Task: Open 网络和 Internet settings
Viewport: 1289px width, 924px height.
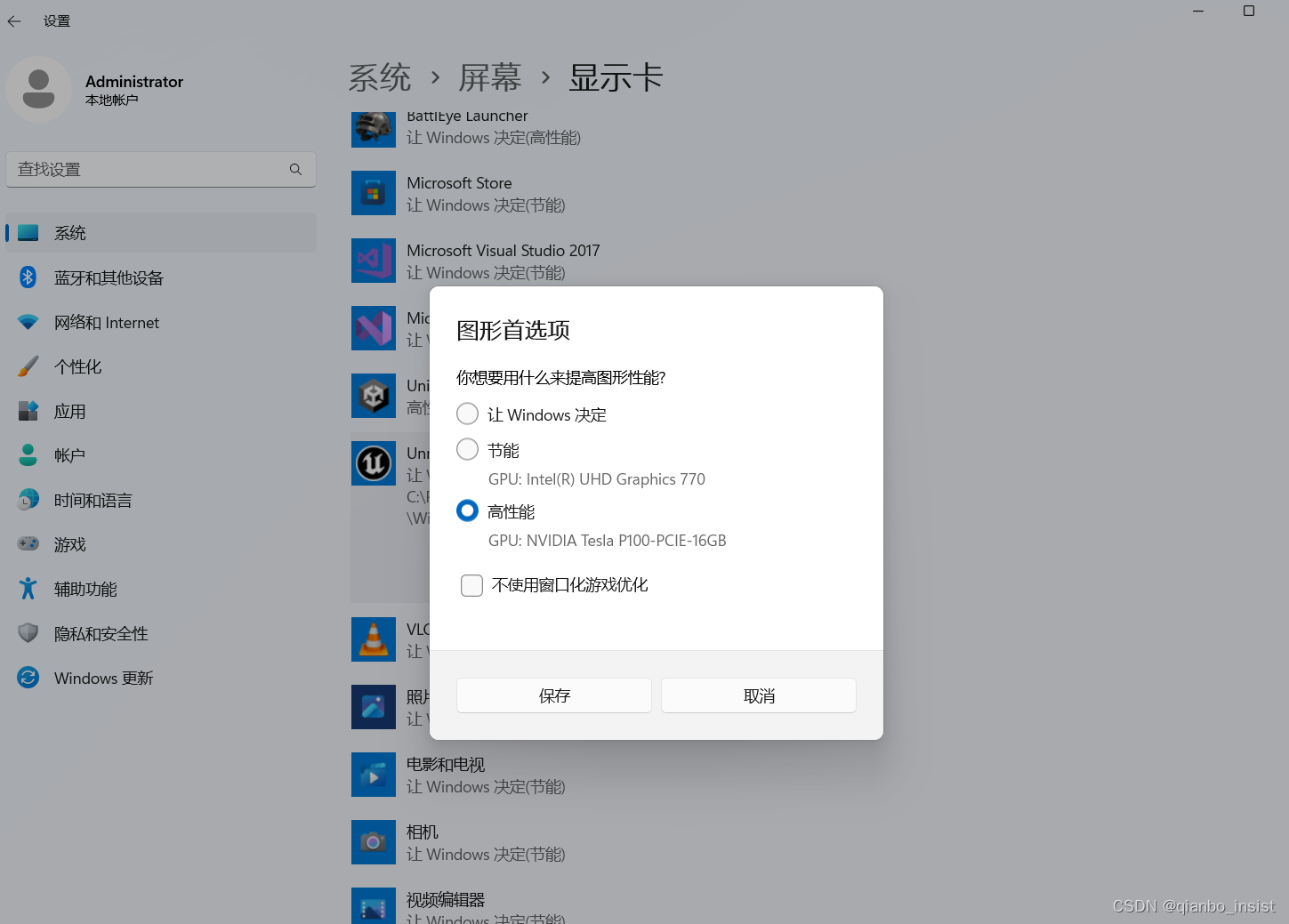Action: [161, 322]
